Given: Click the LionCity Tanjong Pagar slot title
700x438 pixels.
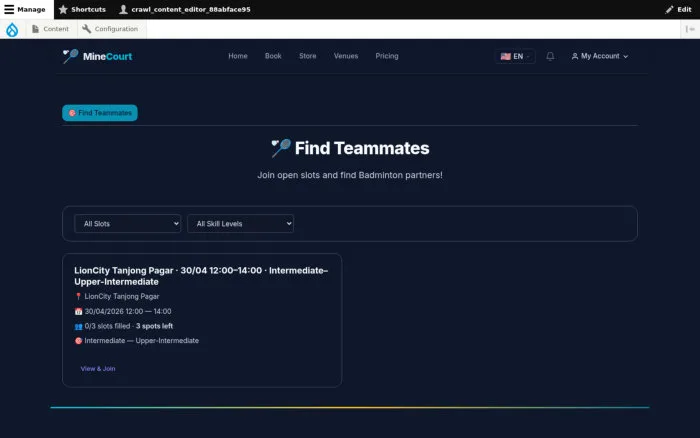Looking at the screenshot, I should 201,276.
